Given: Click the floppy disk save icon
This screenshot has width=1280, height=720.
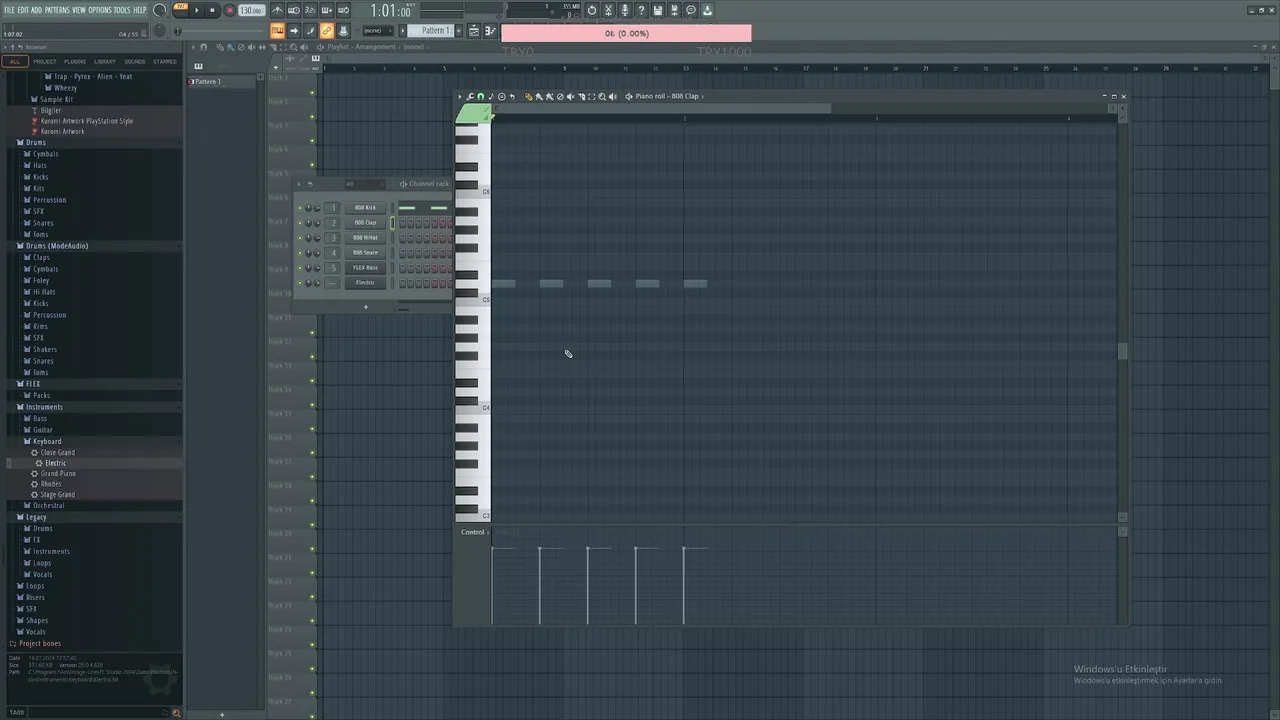Looking at the screenshot, I should tap(657, 10).
